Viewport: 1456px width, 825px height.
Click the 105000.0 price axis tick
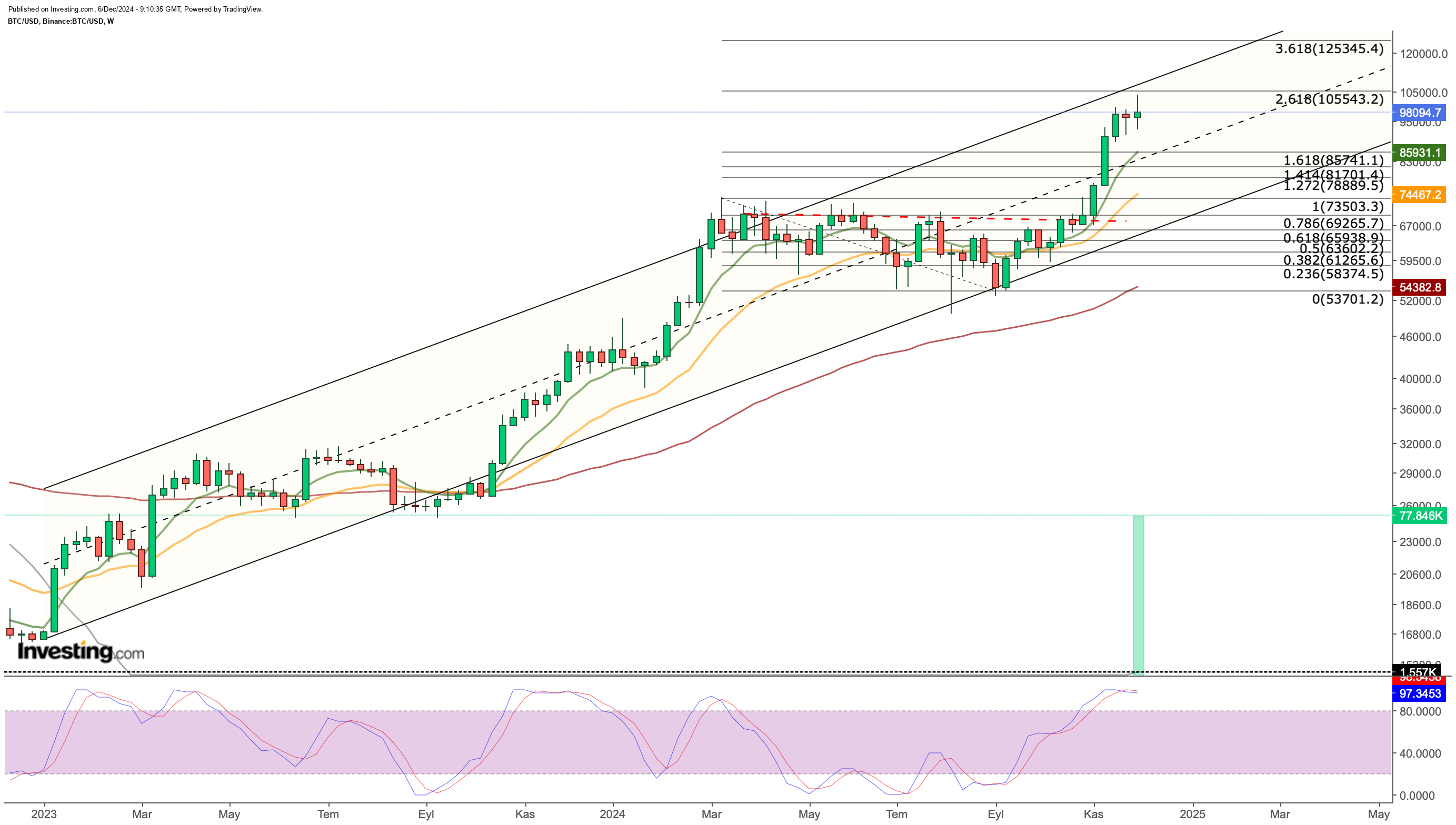pos(1423,93)
